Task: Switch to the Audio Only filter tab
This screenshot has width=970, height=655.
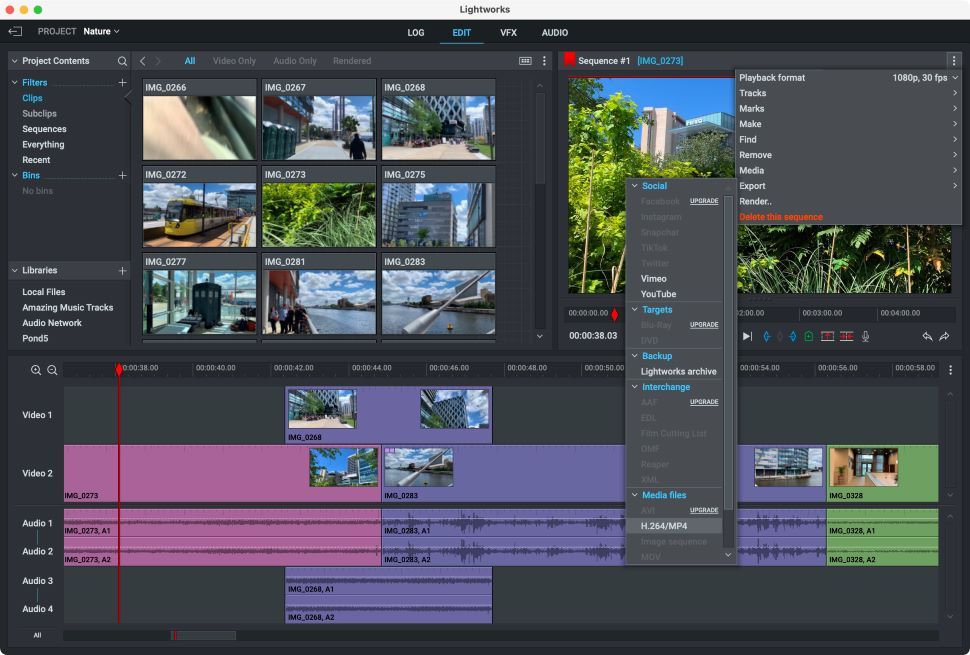Action: click(294, 60)
